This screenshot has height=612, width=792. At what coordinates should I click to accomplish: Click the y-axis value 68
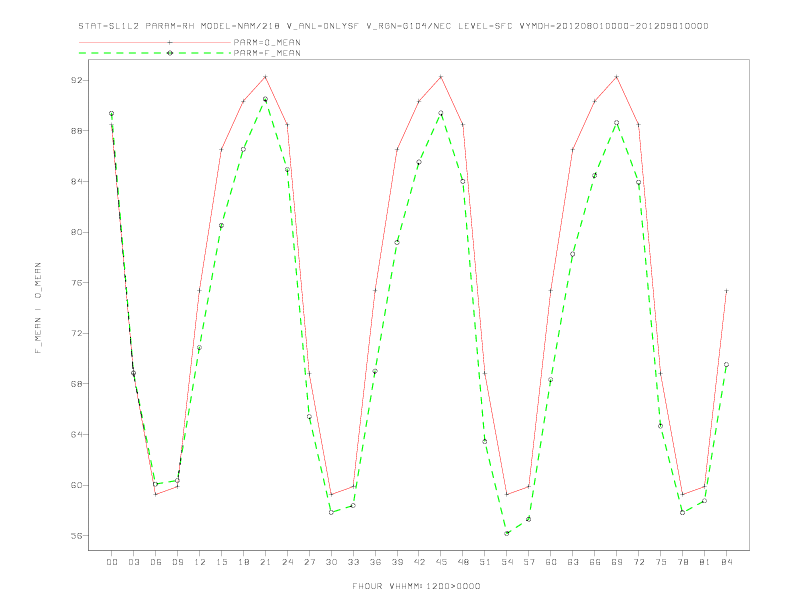[x=76, y=384]
